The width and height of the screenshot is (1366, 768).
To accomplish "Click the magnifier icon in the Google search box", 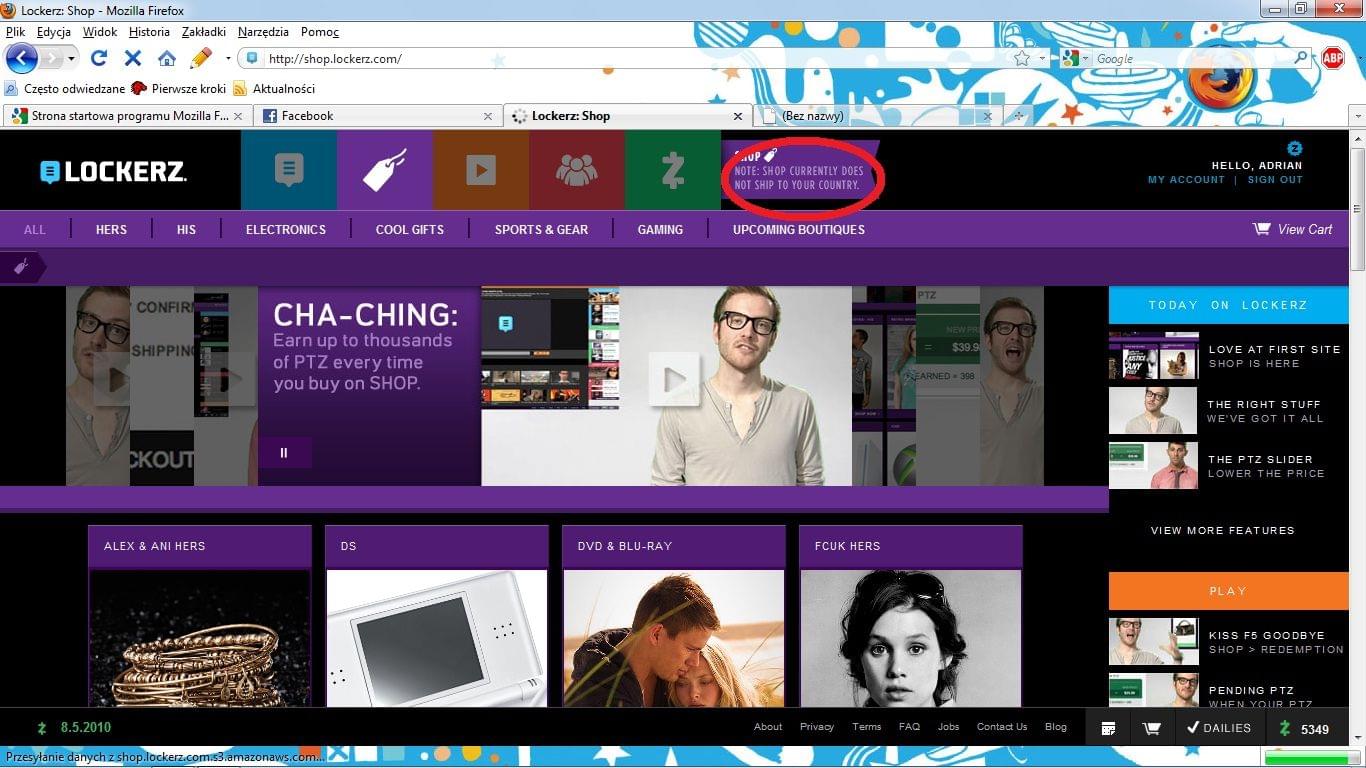I will click(1301, 59).
